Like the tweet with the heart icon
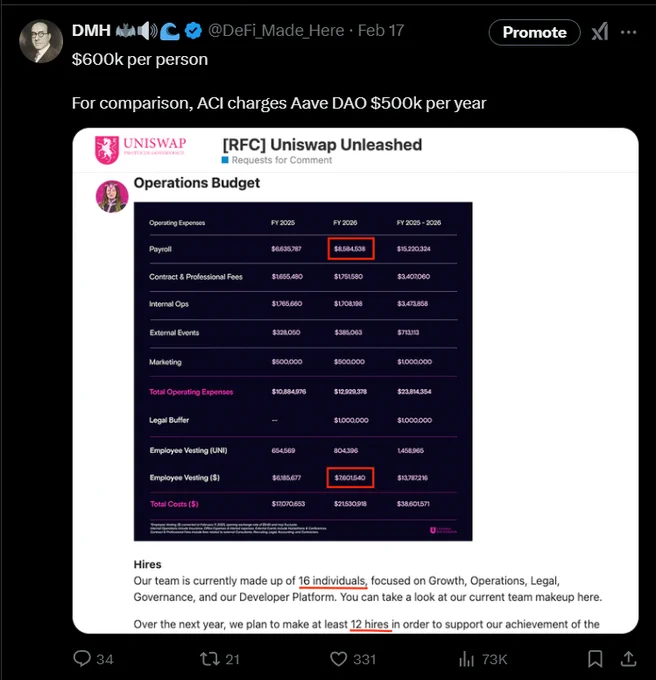The height and width of the screenshot is (680, 656). 339,659
